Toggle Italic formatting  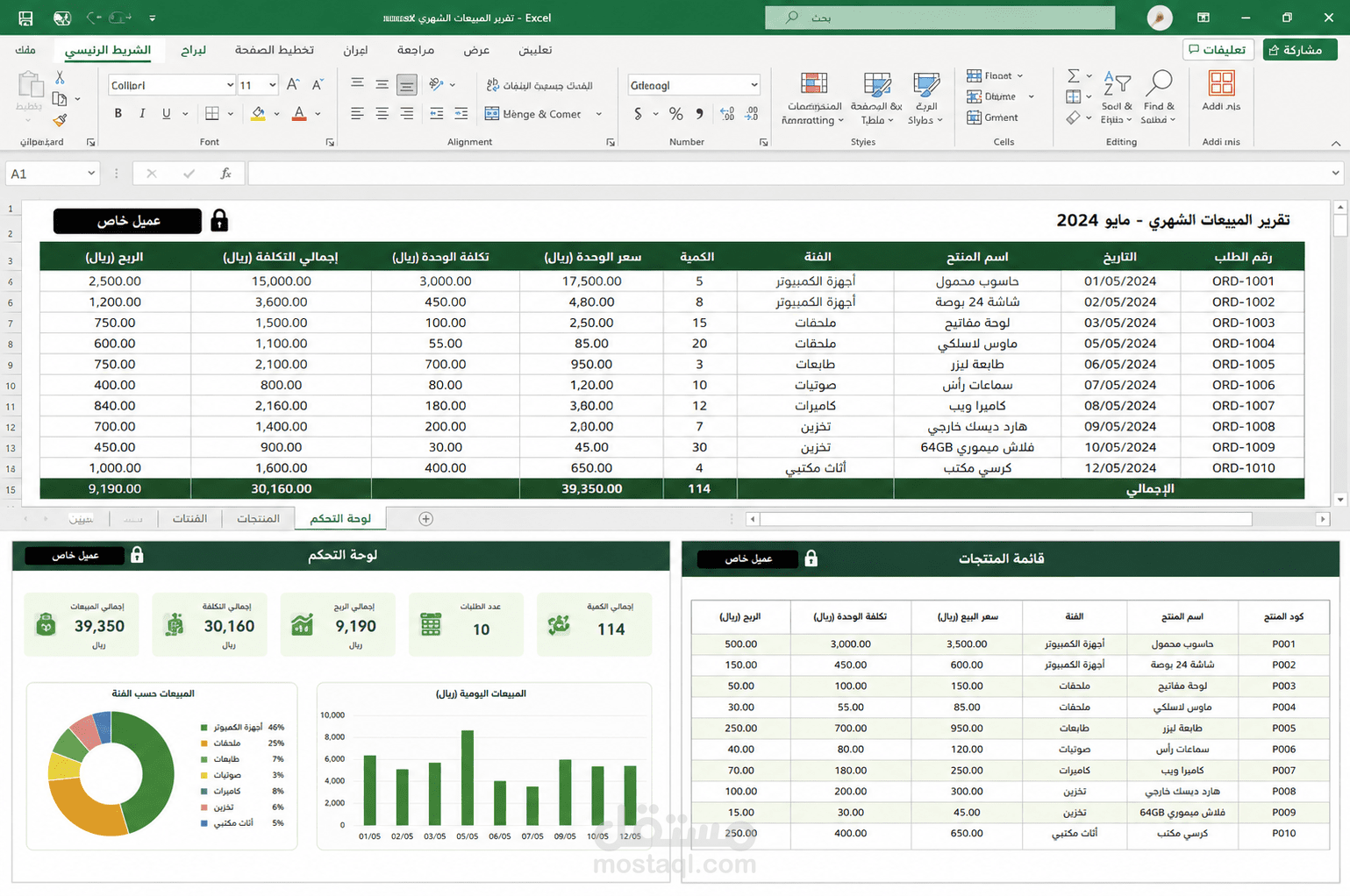[142, 113]
